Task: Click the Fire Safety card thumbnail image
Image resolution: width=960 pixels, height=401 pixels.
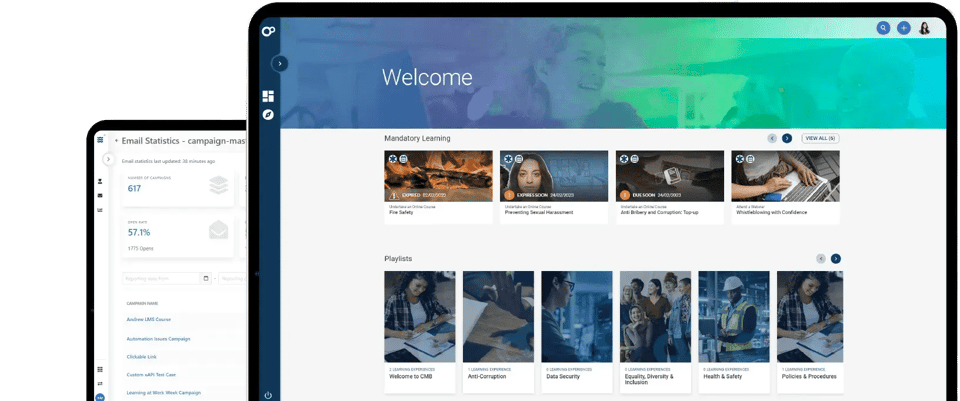Action: [x=438, y=176]
